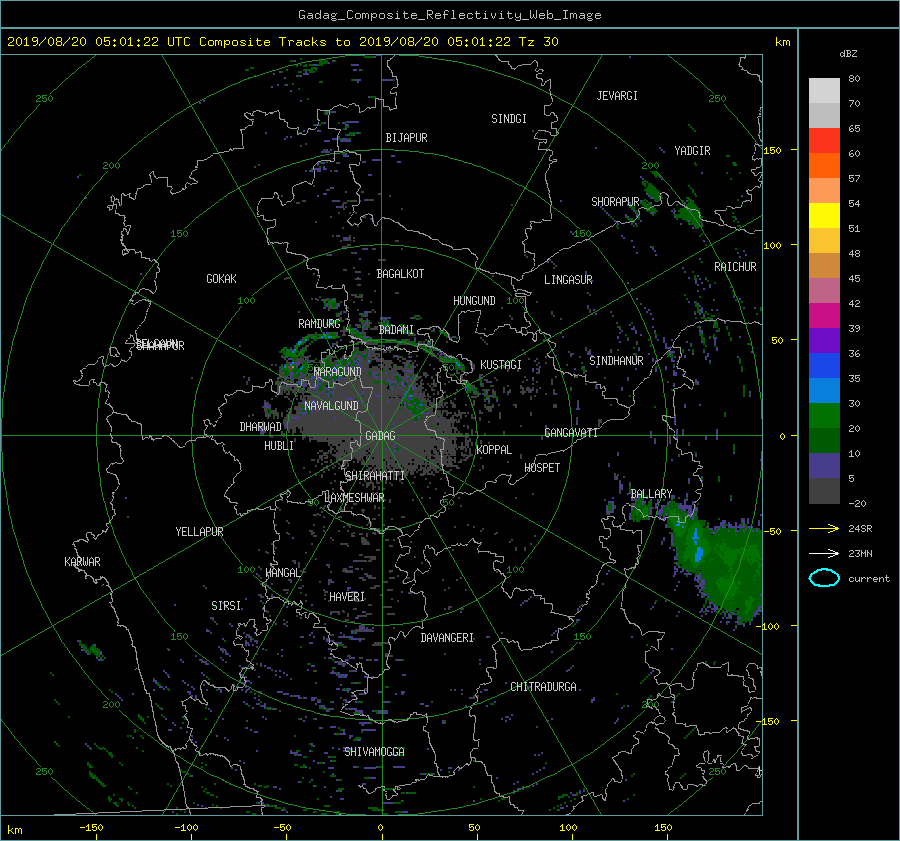
Task: Click the HAVERI city label
Action: click(347, 597)
